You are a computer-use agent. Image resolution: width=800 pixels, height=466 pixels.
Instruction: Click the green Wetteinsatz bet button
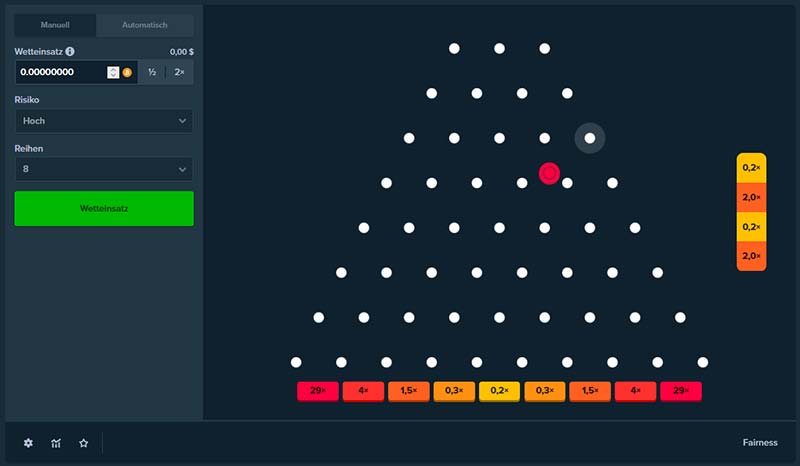(104, 208)
